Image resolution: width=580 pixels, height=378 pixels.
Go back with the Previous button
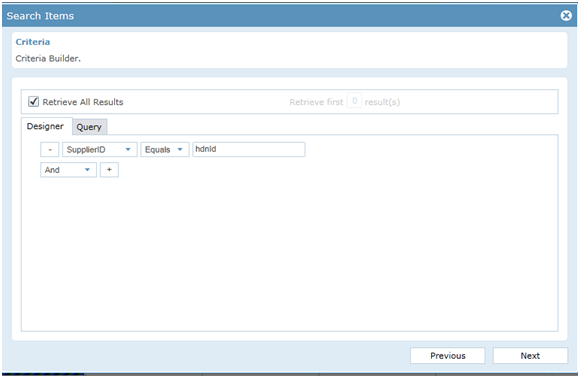point(448,356)
